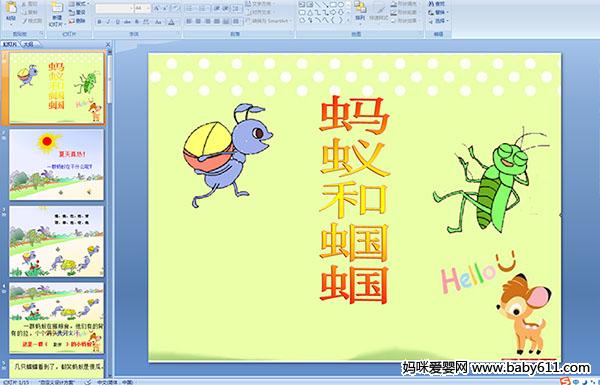Open the font name dropdown
The width and height of the screenshot is (600, 385).
(x=114, y=8)
